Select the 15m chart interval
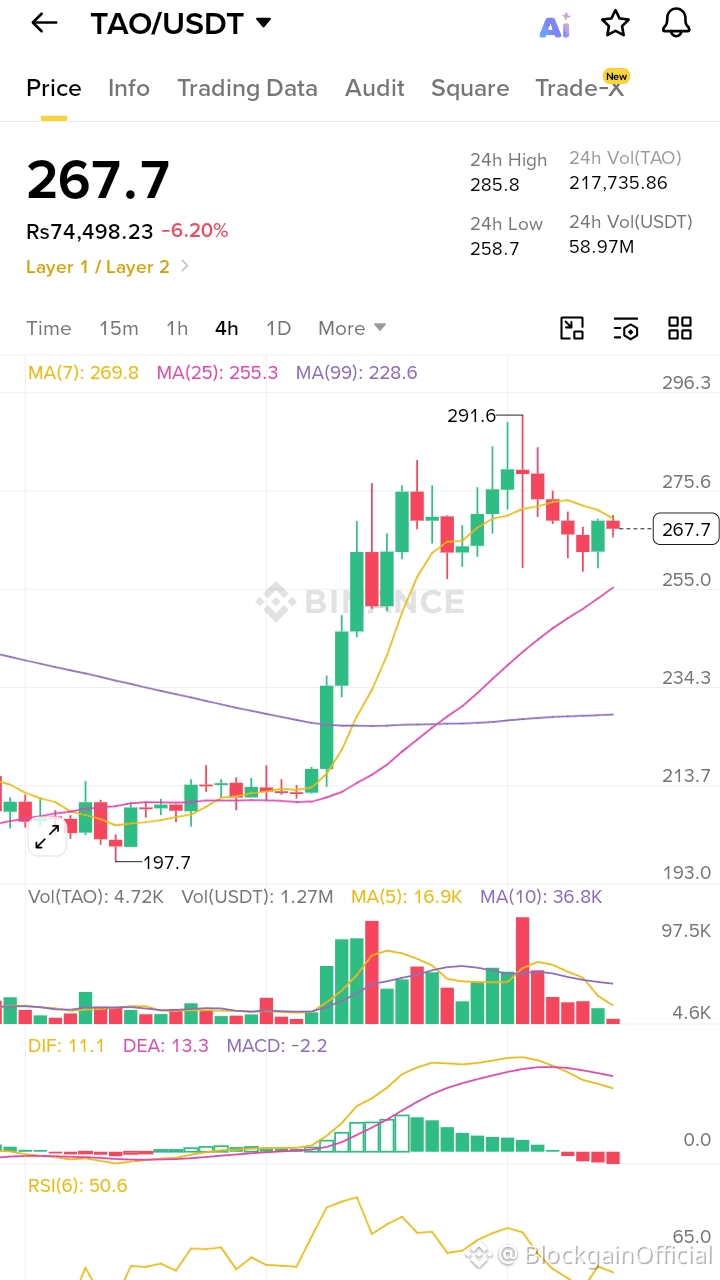Image resolution: width=720 pixels, height=1280 pixels. click(x=119, y=328)
